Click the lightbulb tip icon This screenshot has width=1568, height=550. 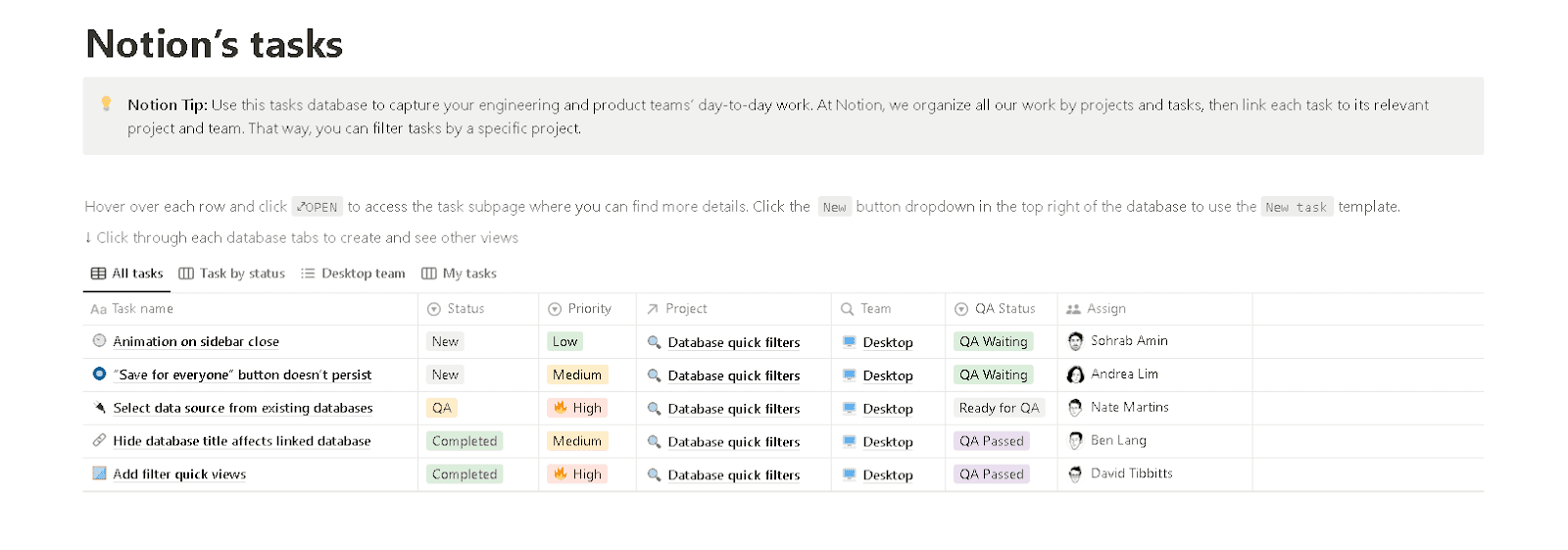(x=107, y=103)
